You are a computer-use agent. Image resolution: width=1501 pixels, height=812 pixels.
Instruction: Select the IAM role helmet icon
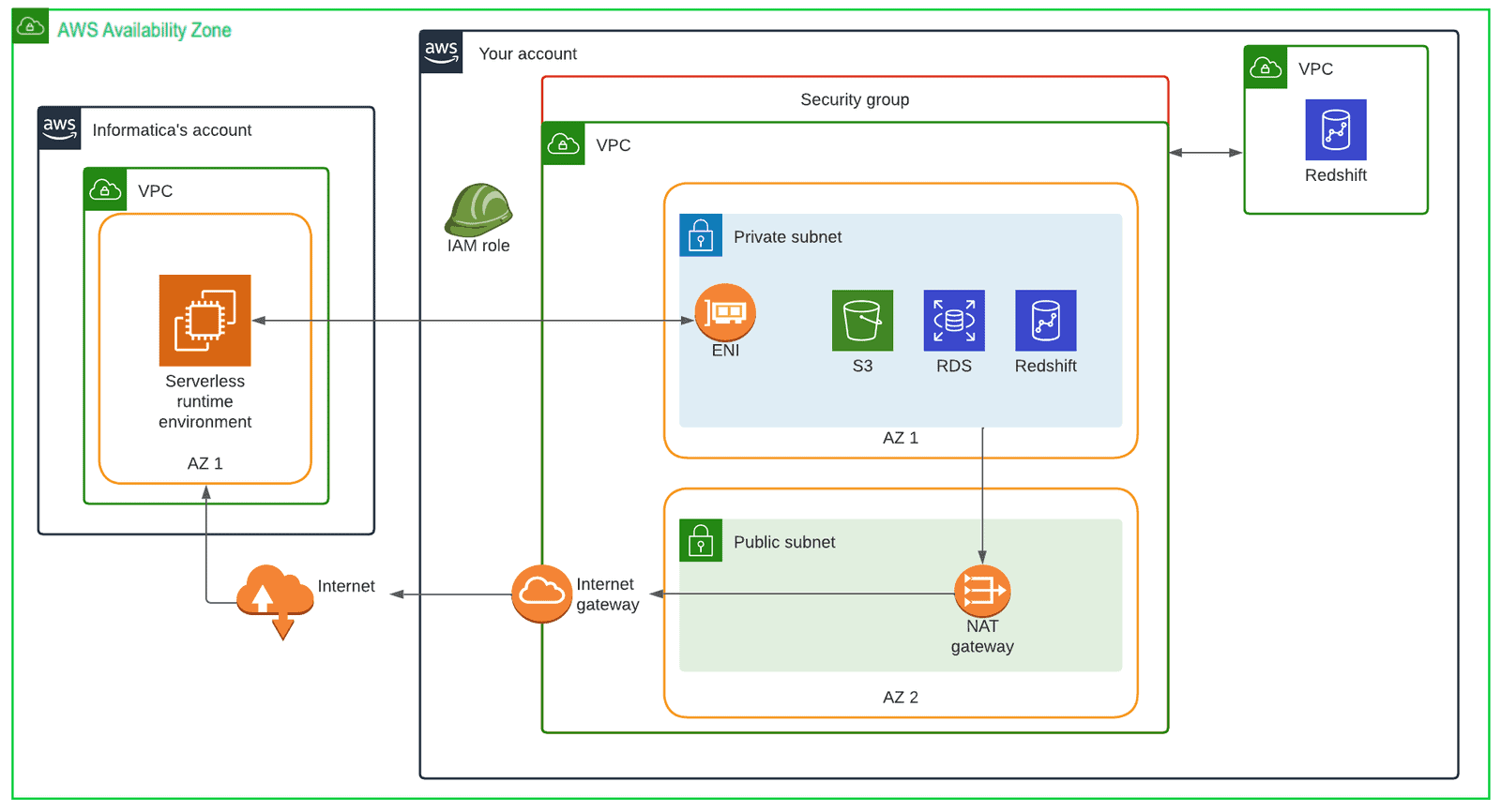click(x=478, y=209)
